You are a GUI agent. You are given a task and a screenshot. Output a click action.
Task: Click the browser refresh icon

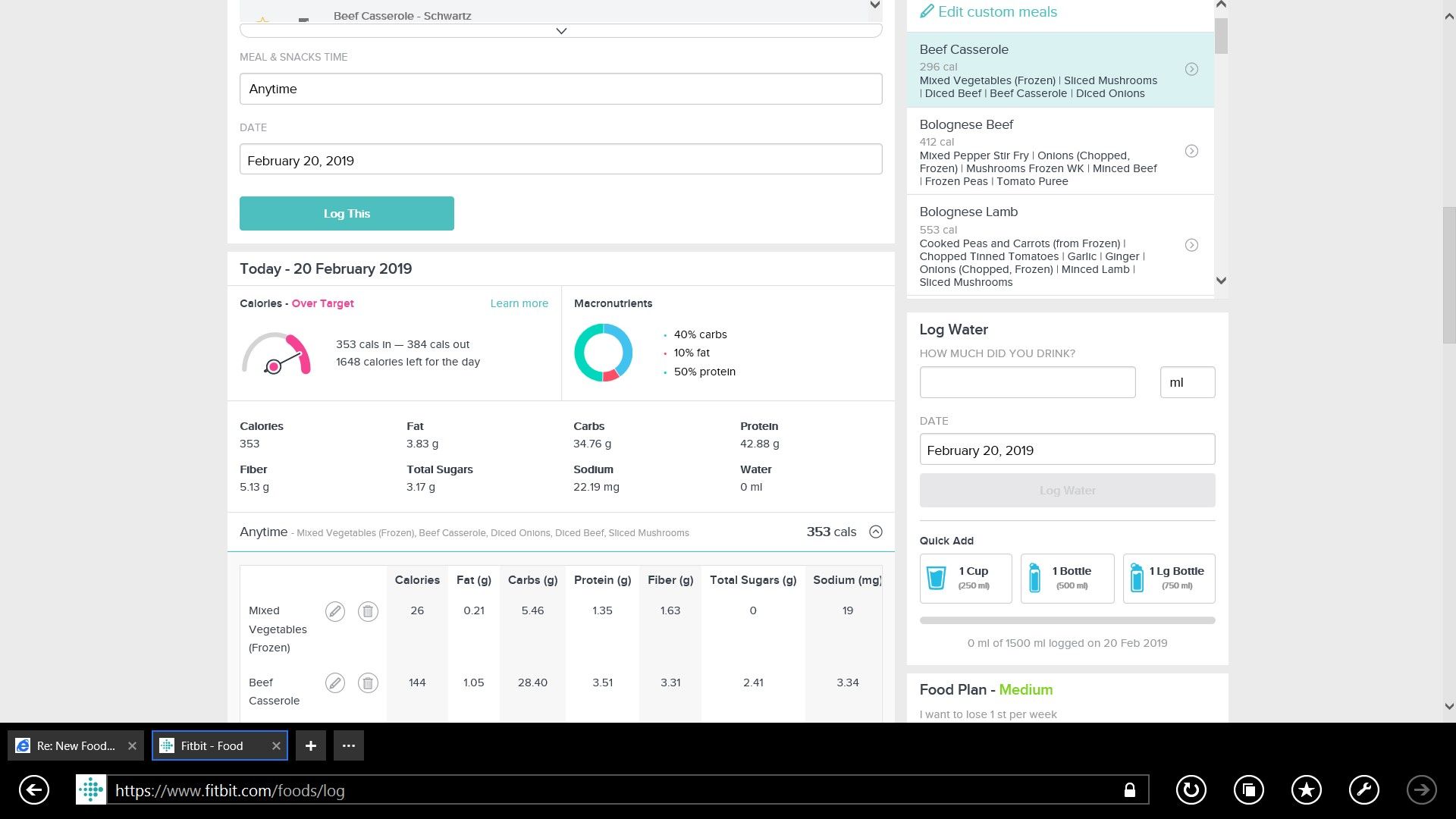coord(1191,790)
